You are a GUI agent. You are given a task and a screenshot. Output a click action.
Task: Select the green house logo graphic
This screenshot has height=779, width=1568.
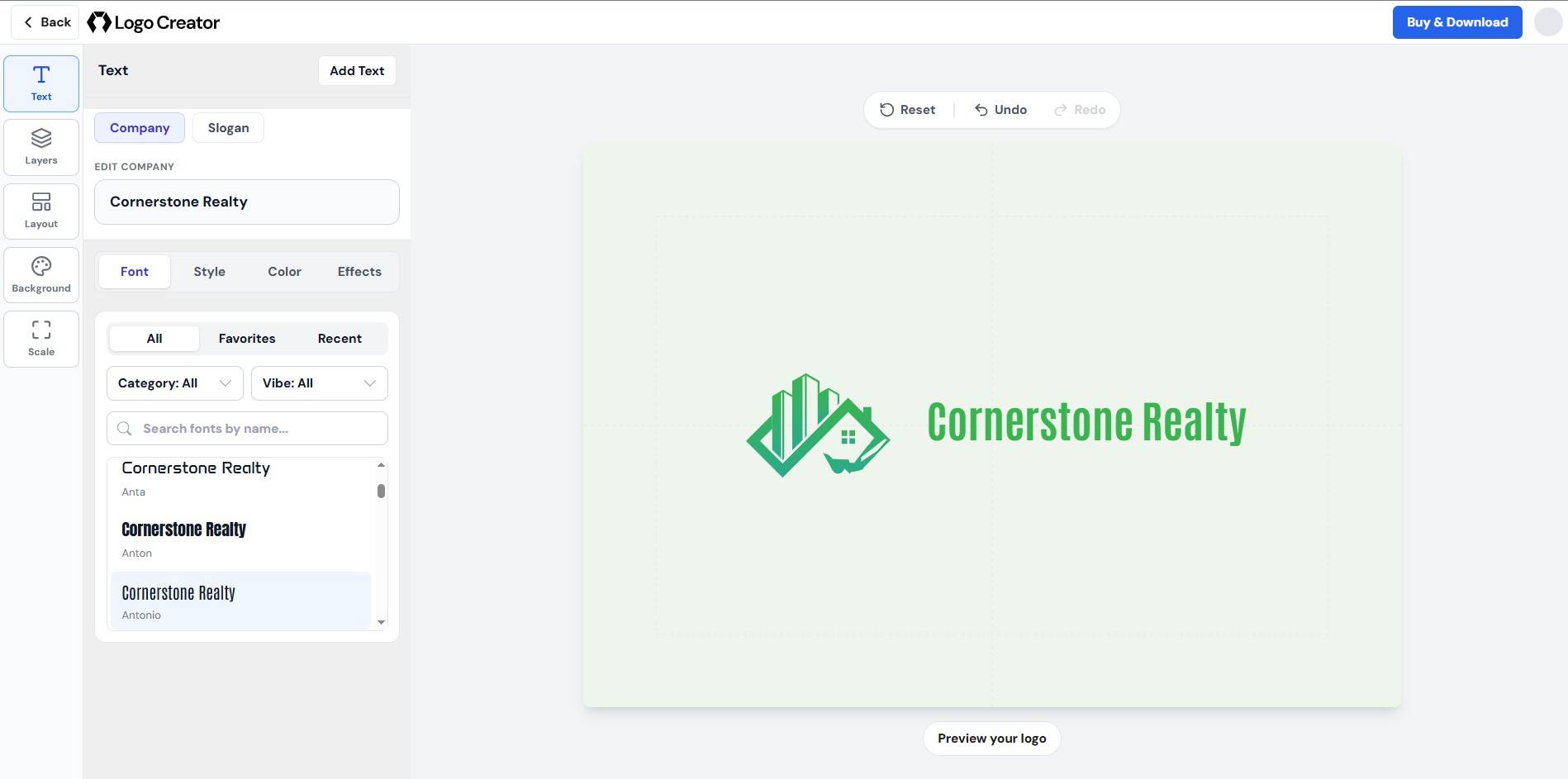[818, 425]
